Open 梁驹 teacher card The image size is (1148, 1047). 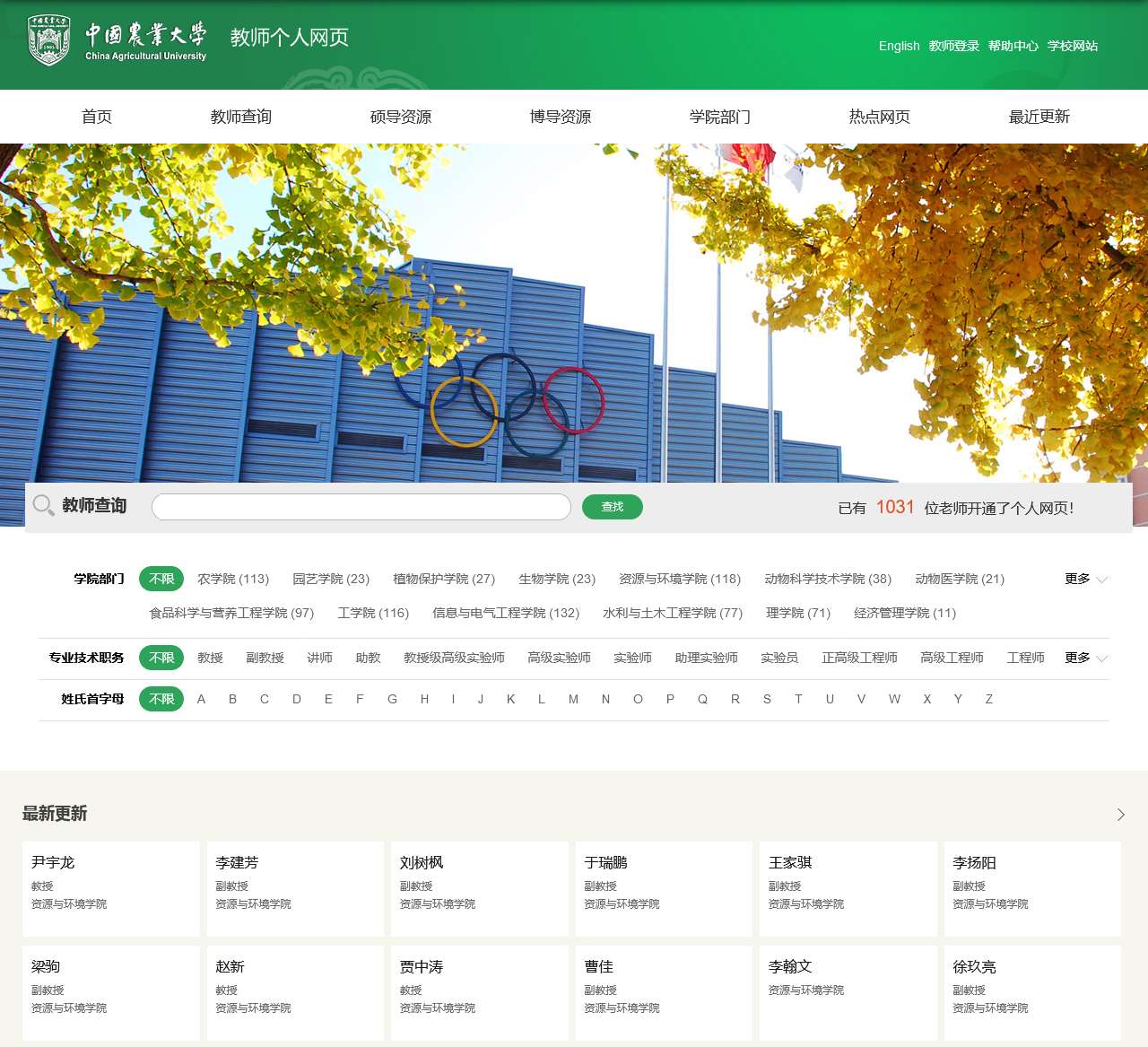tap(111, 993)
